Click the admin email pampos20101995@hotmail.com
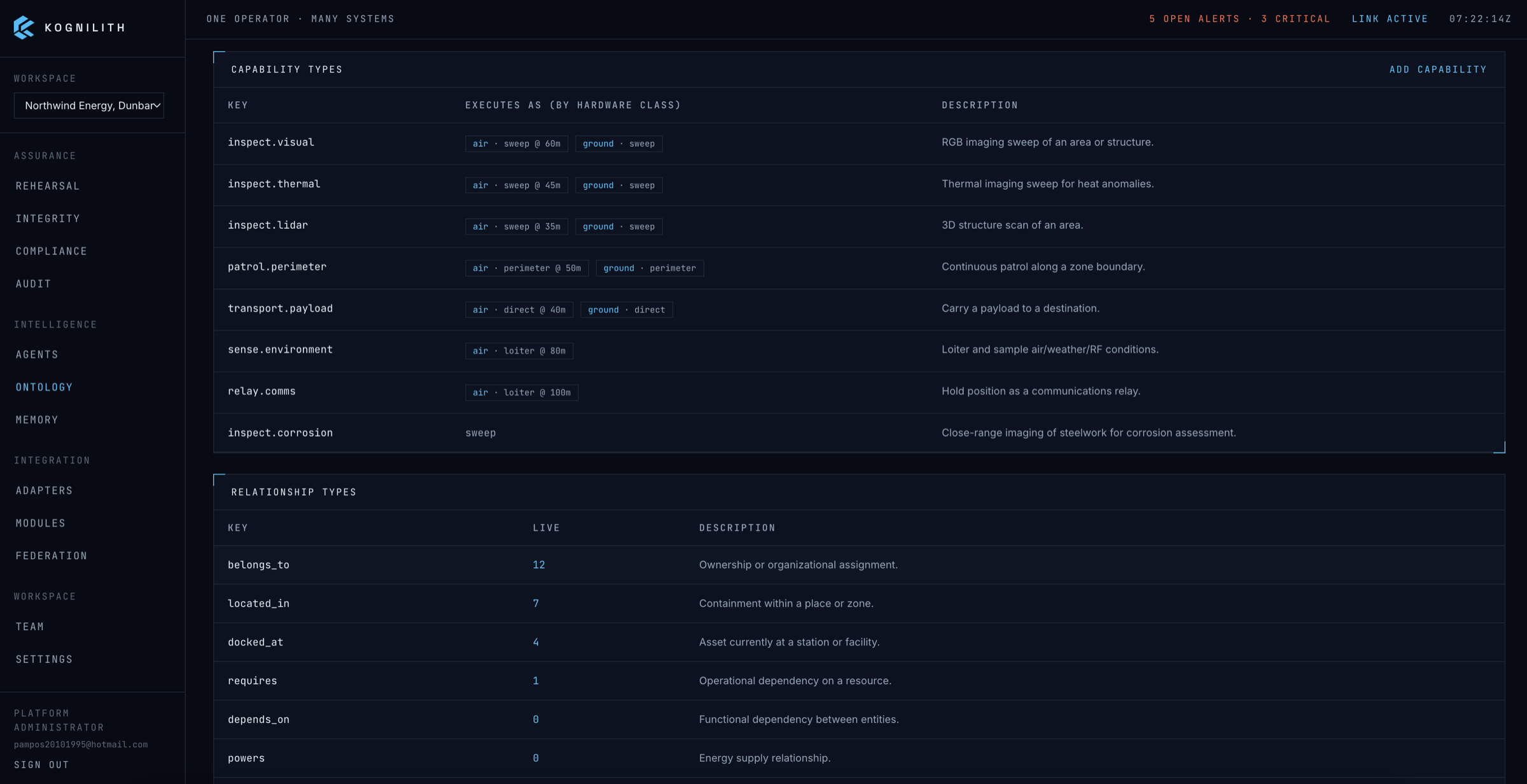This screenshot has width=1527, height=784. pos(81,745)
